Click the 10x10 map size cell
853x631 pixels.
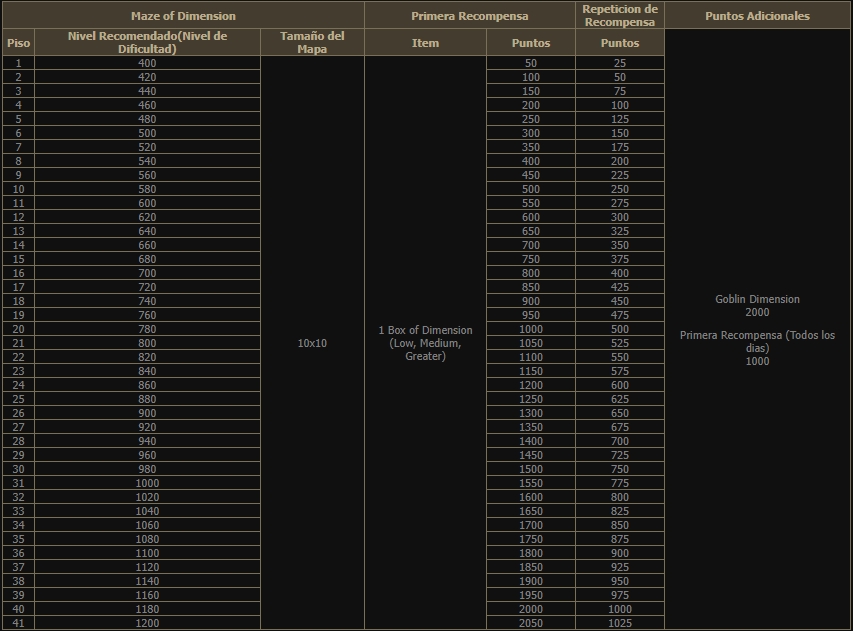click(x=312, y=343)
